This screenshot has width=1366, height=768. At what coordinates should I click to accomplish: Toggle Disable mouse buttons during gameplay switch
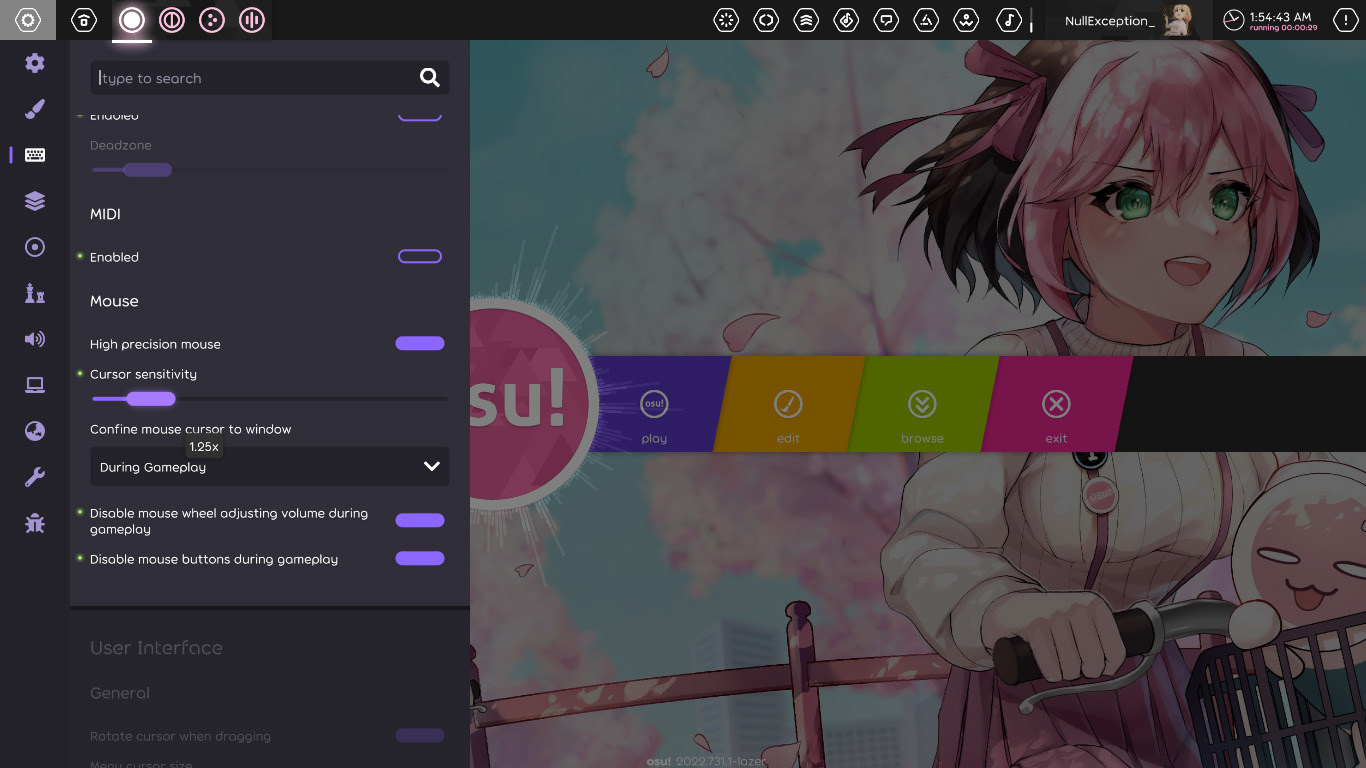pos(420,558)
